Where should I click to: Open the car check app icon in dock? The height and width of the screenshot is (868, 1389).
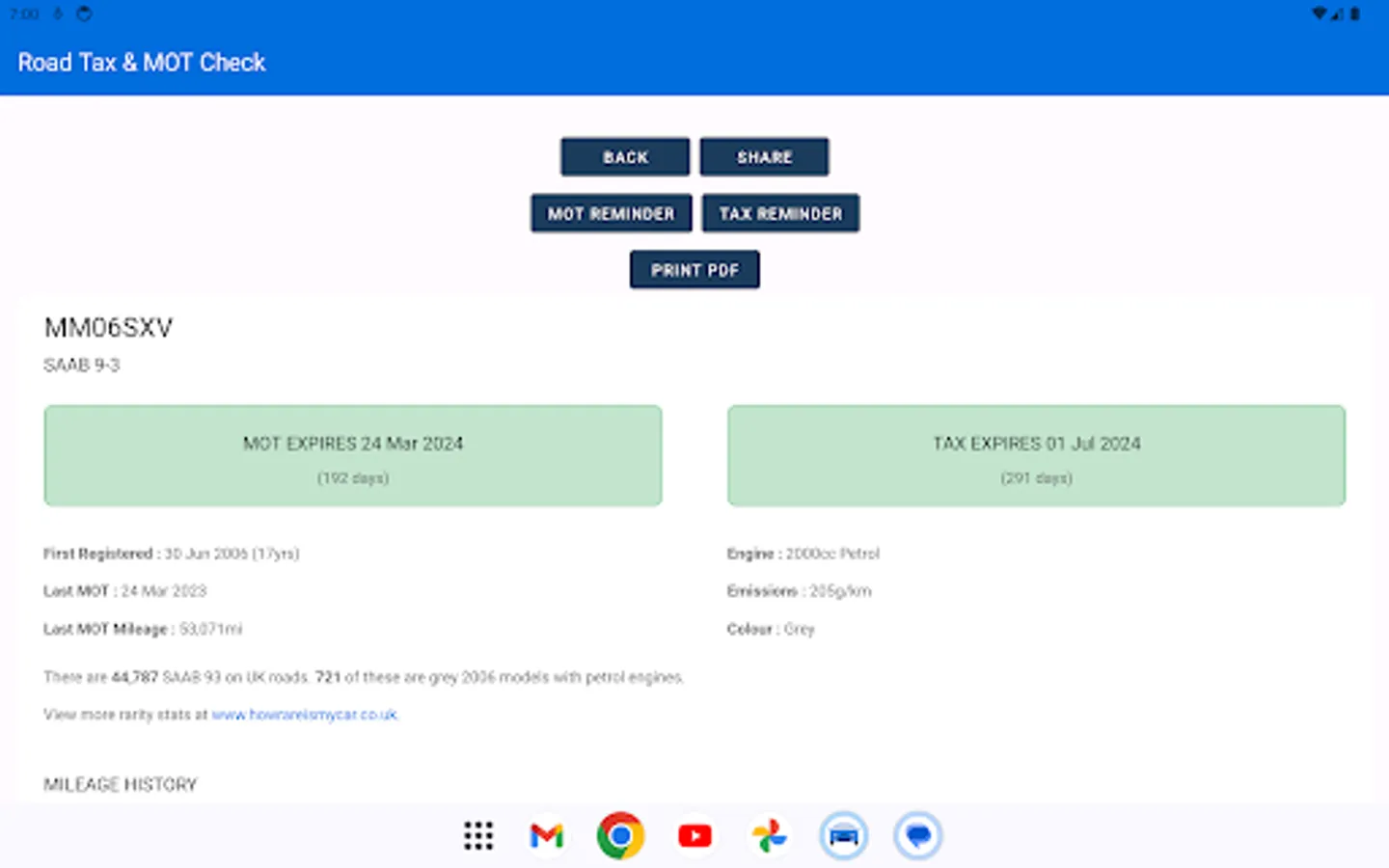[843, 835]
